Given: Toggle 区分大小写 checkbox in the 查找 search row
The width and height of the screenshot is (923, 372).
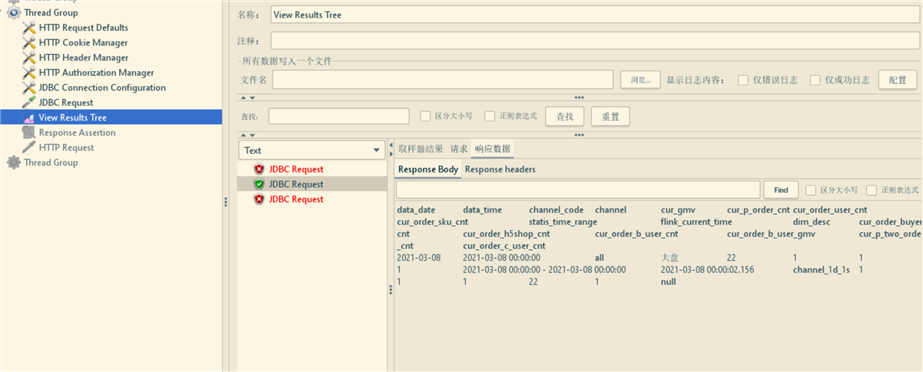Looking at the screenshot, I should 425,116.
